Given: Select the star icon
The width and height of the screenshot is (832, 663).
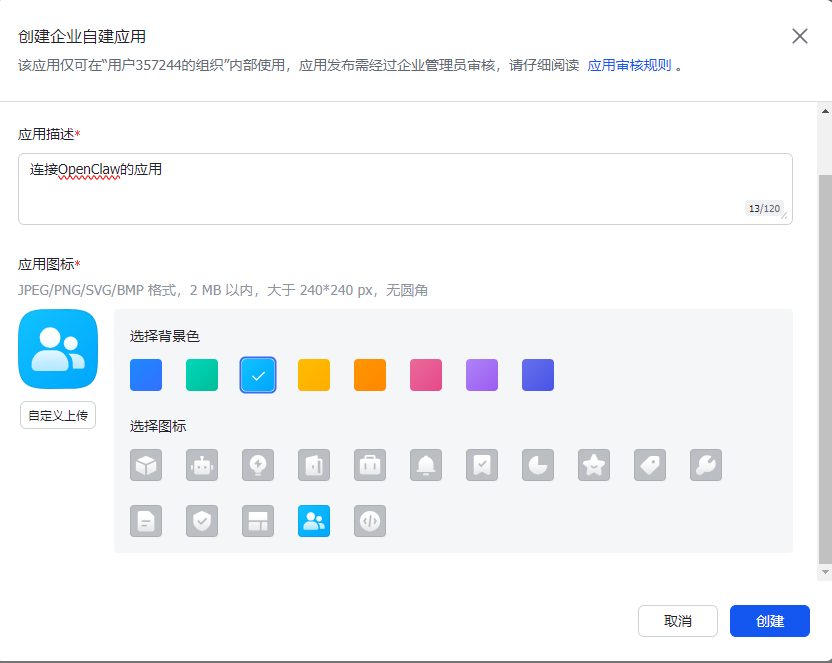Looking at the screenshot, I should pos(594,465).
